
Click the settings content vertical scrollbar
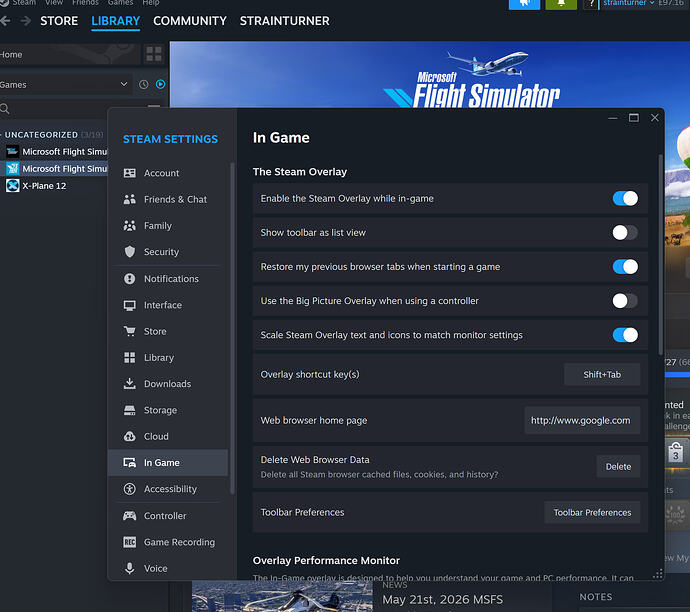click(x=660, y=254)
